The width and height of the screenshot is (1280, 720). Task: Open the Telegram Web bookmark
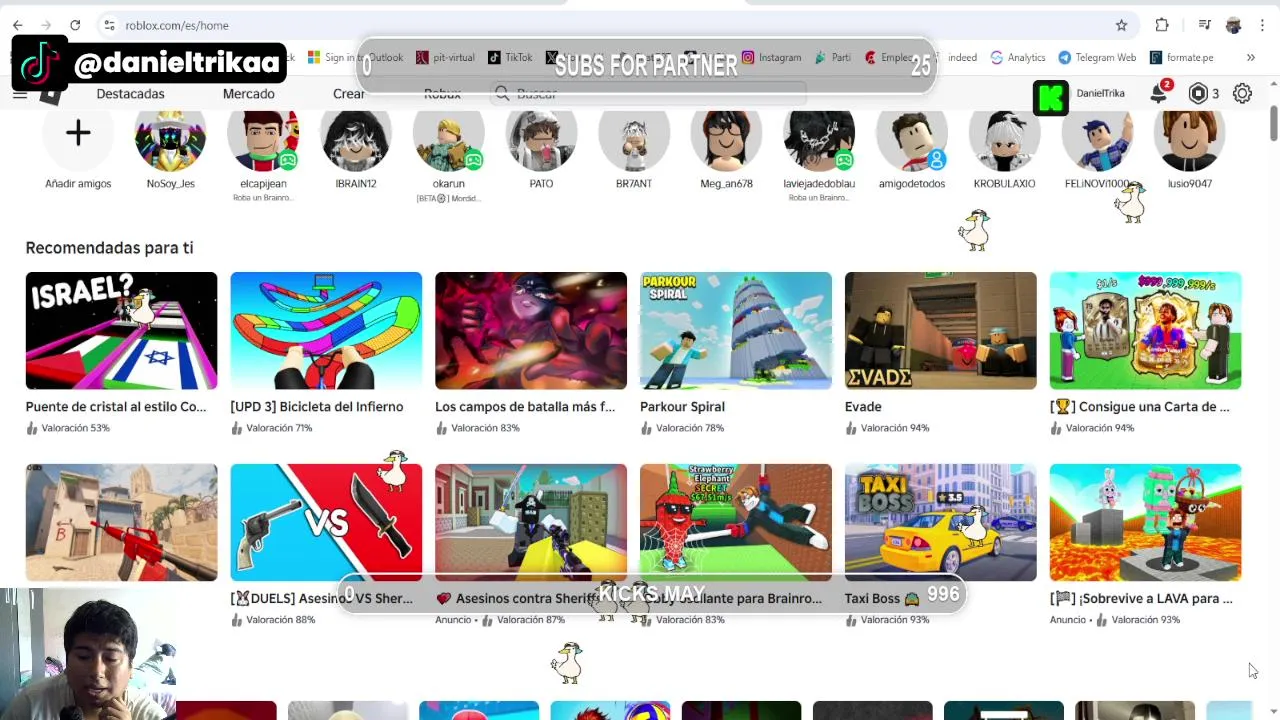pyautogui.click(x=1097, y=58)
